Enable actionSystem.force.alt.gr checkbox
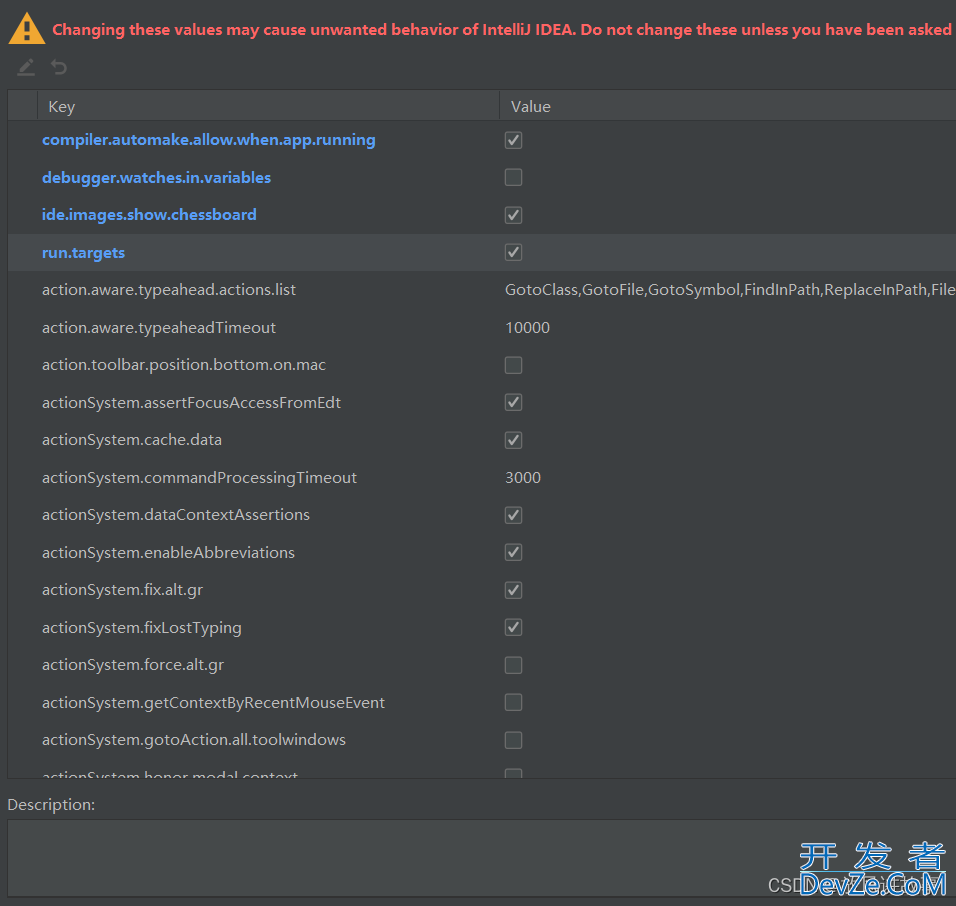956x906 pixels. [513, 665]
